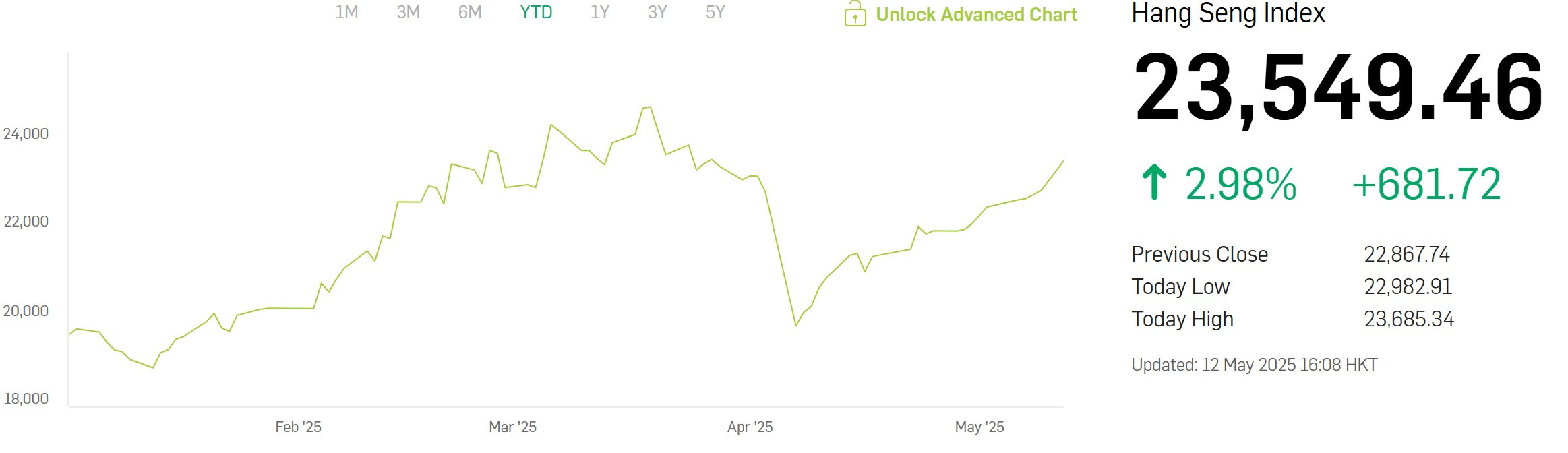This screenshot has height=453, width=1568.
Task: Click the Hang Seng Index title
Action: tap(1228, 13)
